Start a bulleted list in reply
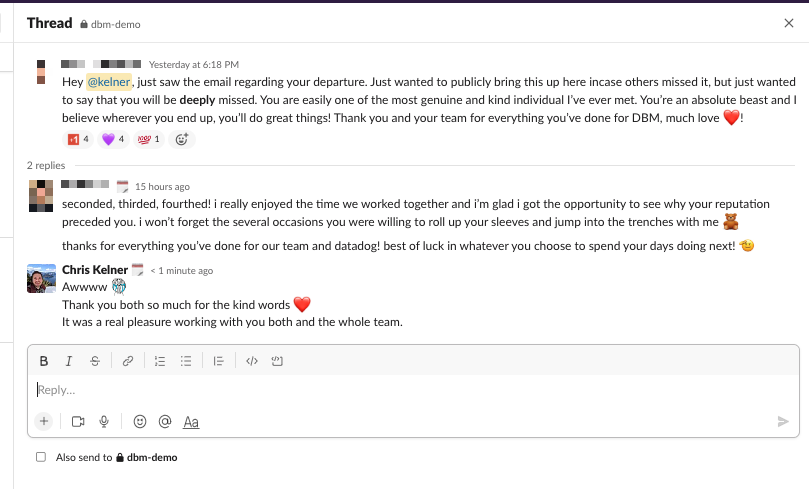809x489 pixels. pyautogui.click(x=186, y=361)
